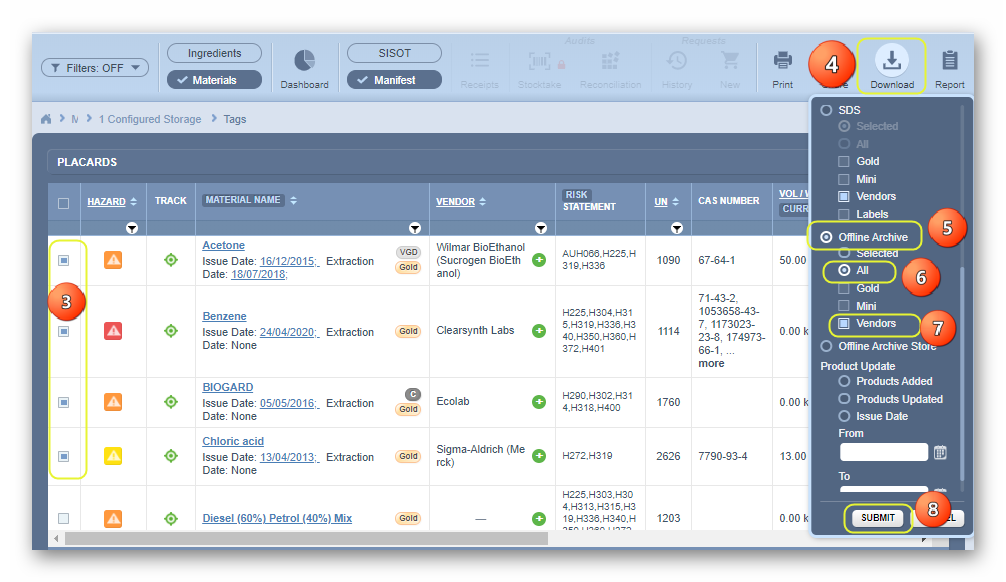Screen dimensions: 1006x582
Task: Open the Filters: OFF dropdown
Action: [x=94, y=67]
